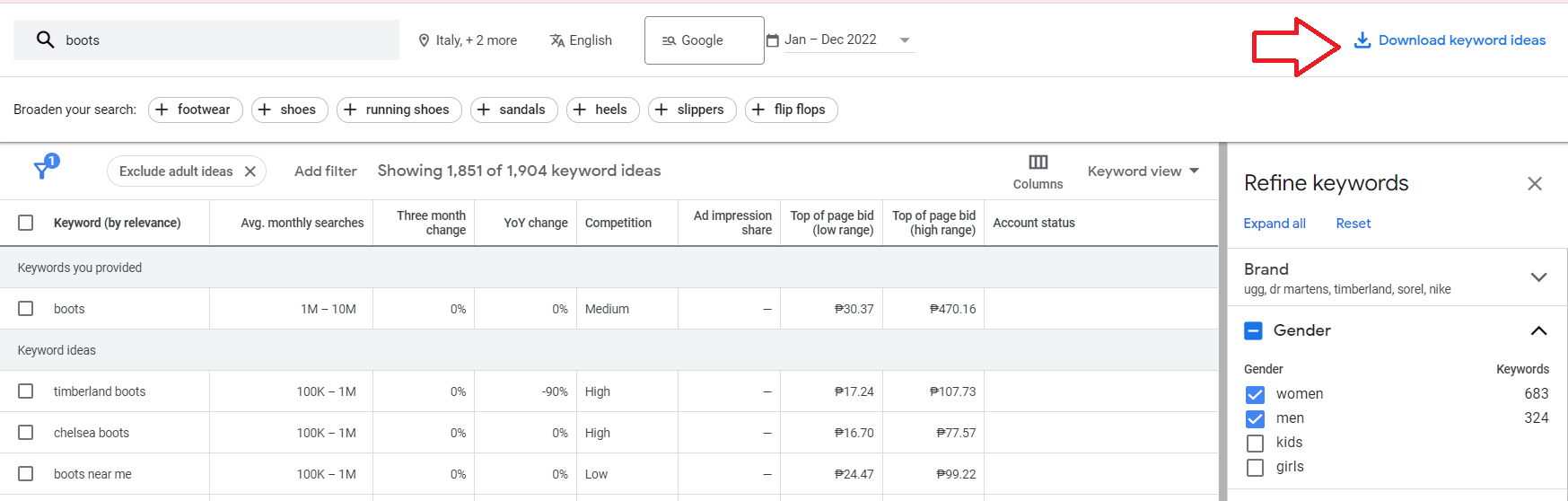Open the Italy, + 2 more locations
The image size is (1568, 501).
coord(468,40)
